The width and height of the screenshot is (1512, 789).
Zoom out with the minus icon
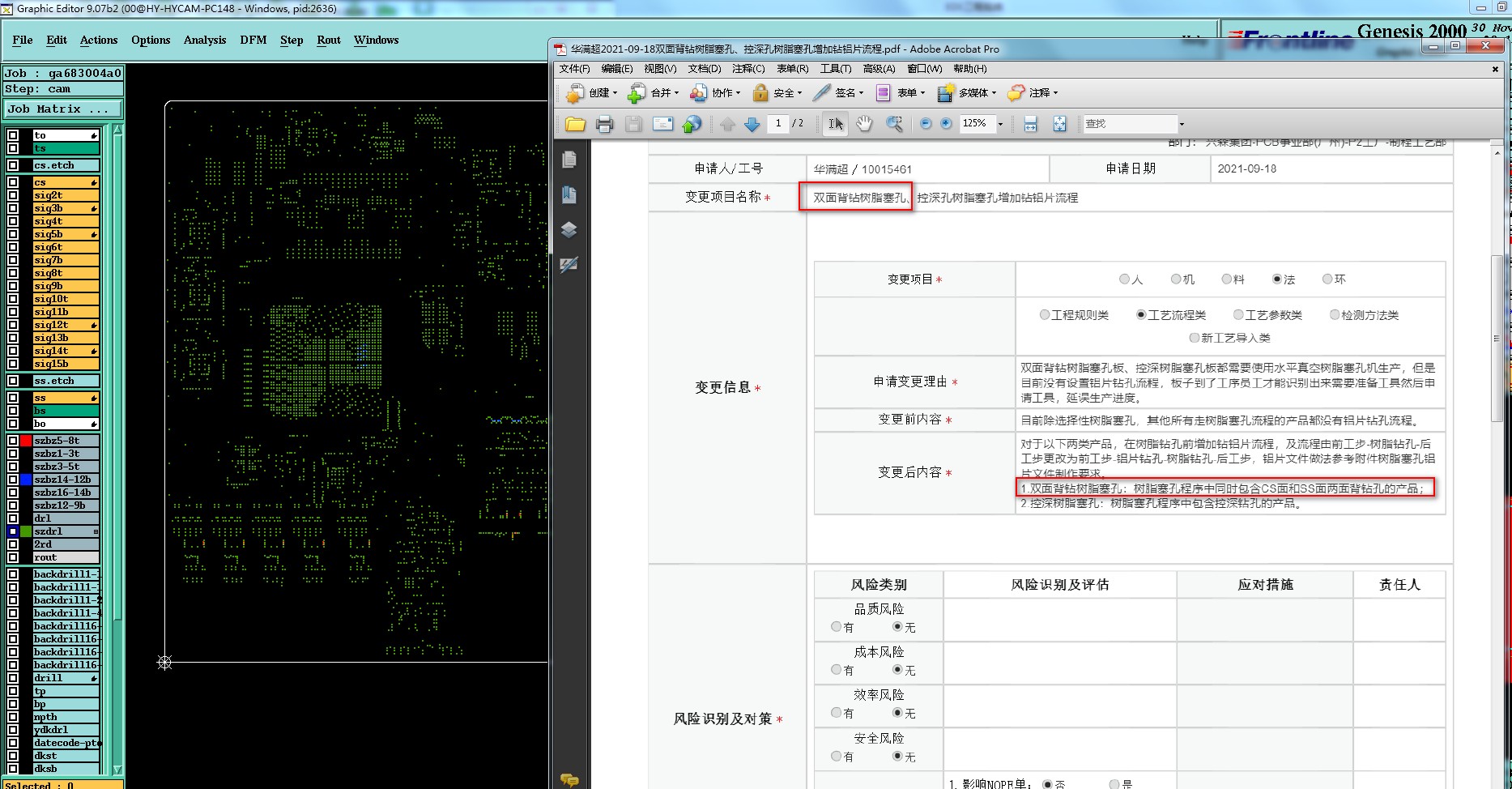tap(925, 123)
